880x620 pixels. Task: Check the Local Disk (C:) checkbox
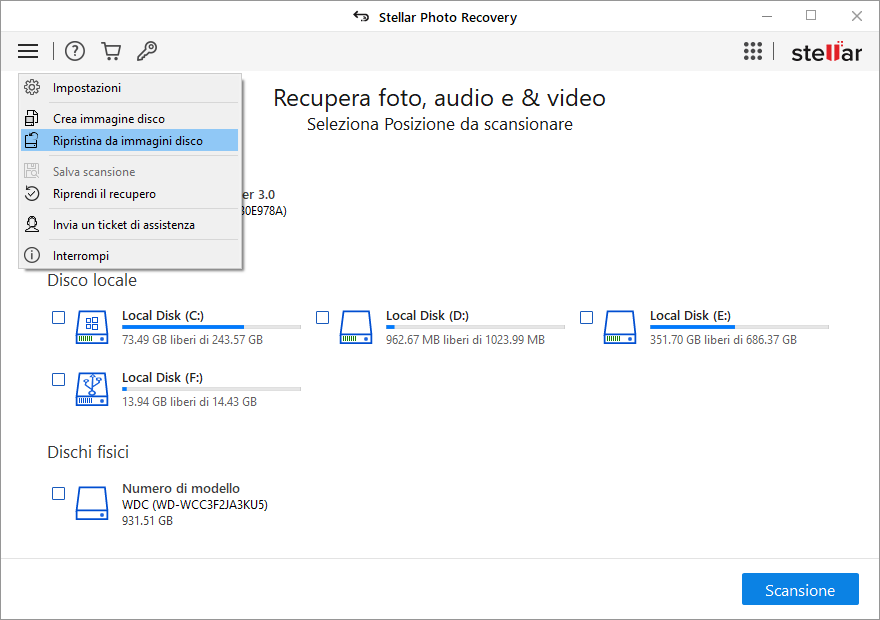(59, 318)
